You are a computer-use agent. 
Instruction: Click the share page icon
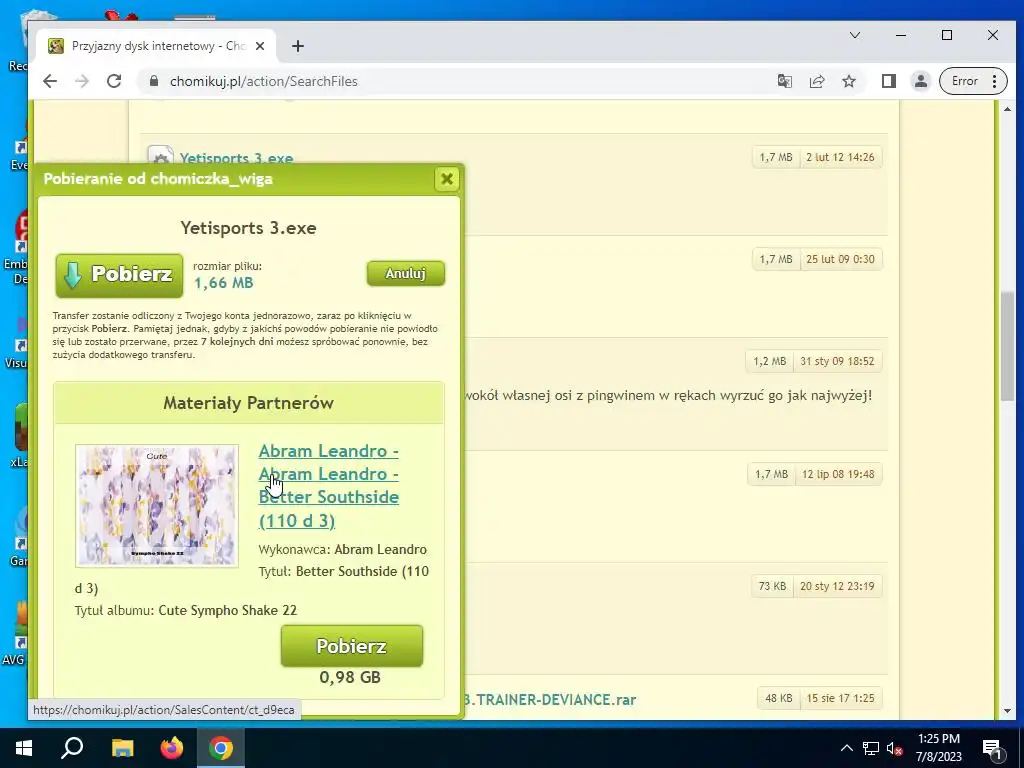point(817,81)
